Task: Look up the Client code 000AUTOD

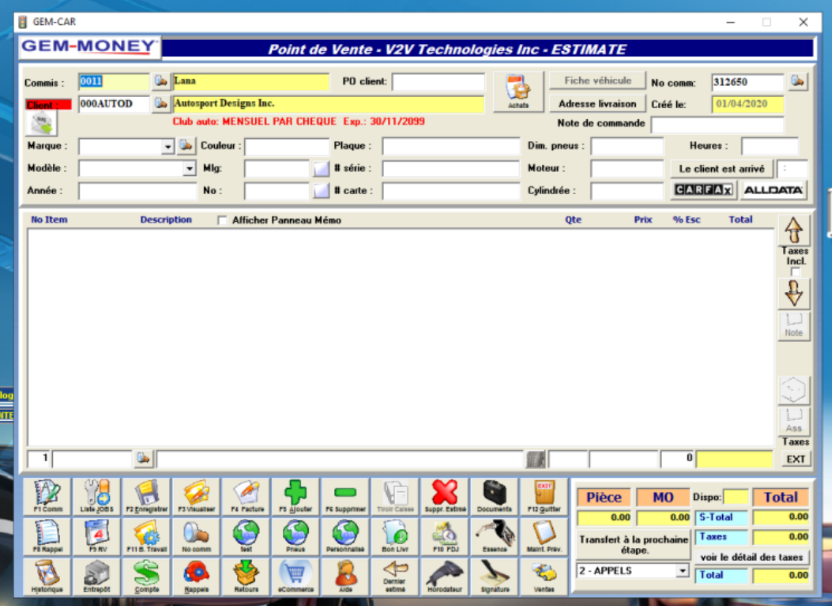Action: click(160, 103)
